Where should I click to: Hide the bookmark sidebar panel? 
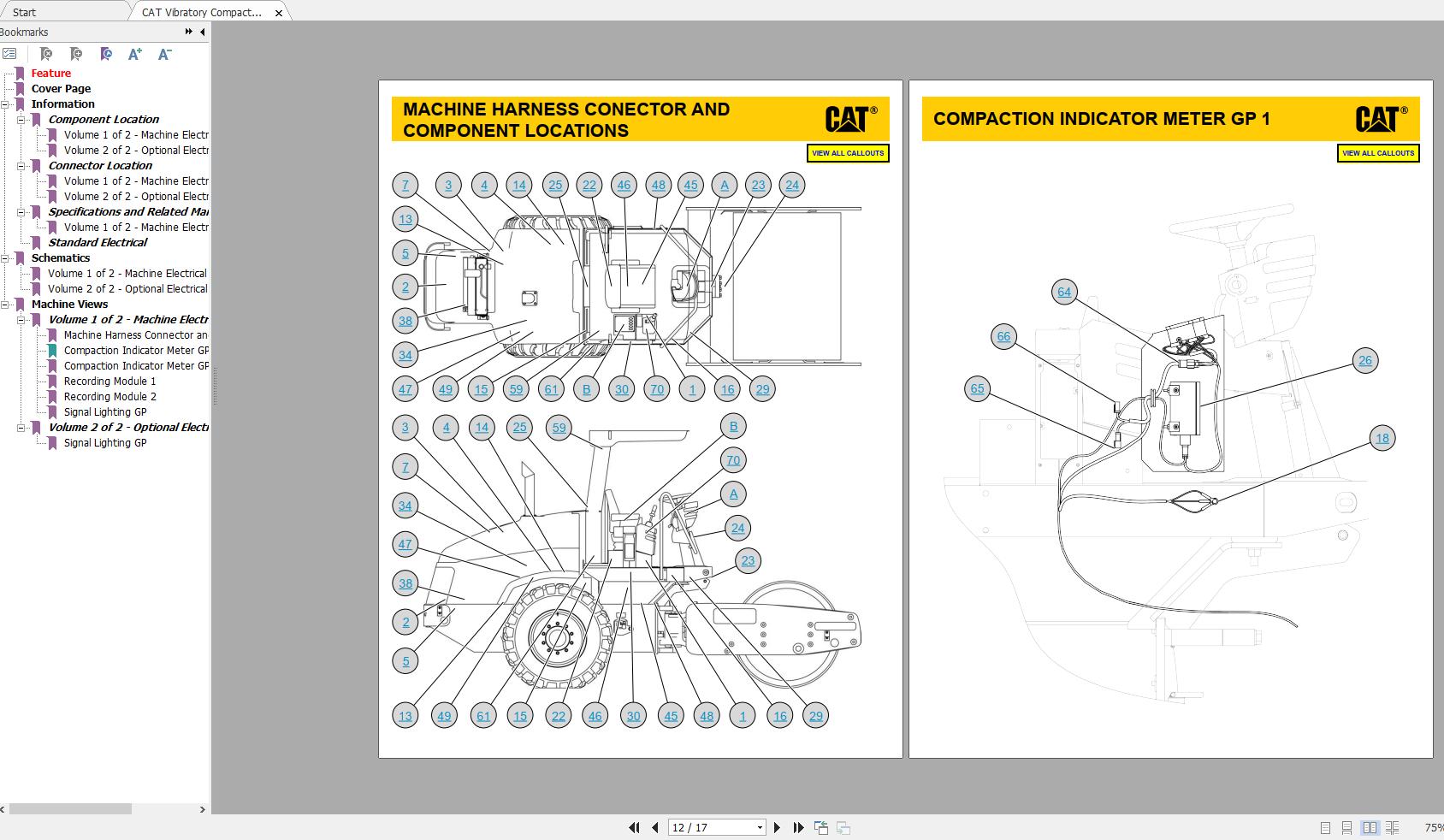pyautogui.click(x=202, y=32)
